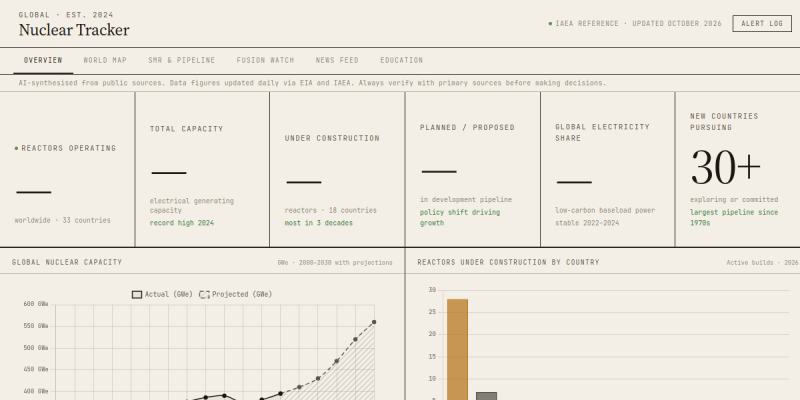This screenshot has width=800, height=400.
Task: Switch to the Overview tab
Action: click(43, 60)
